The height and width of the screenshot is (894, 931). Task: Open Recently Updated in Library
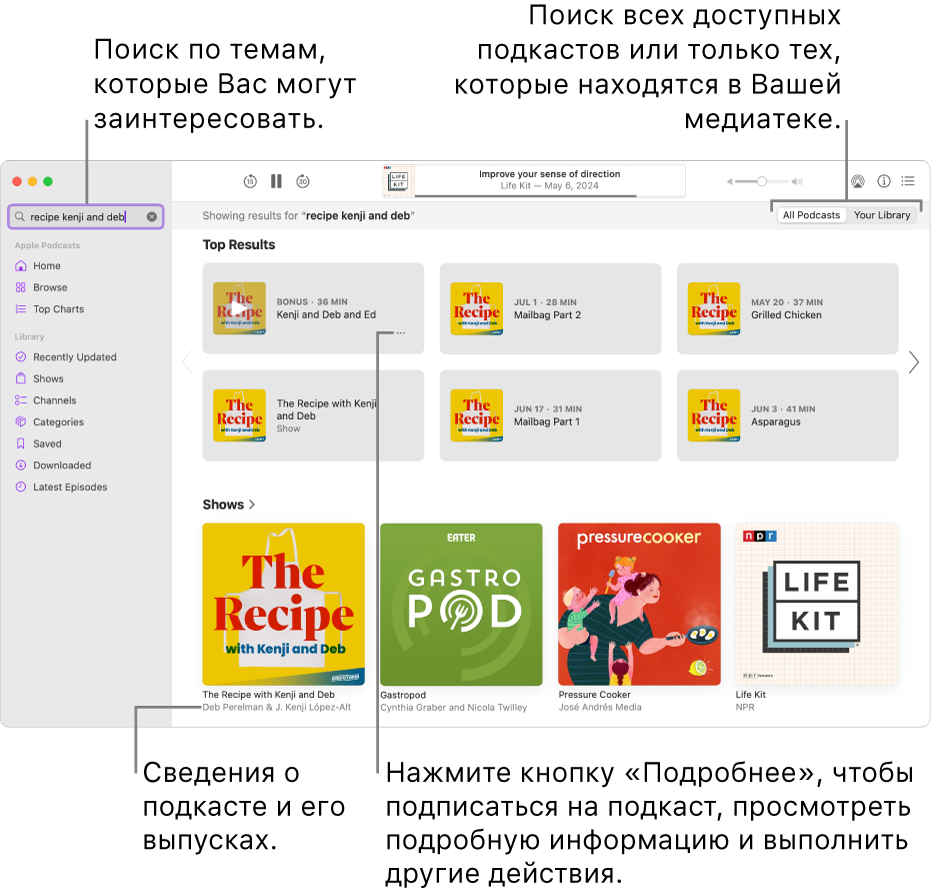tap(74, 357)
